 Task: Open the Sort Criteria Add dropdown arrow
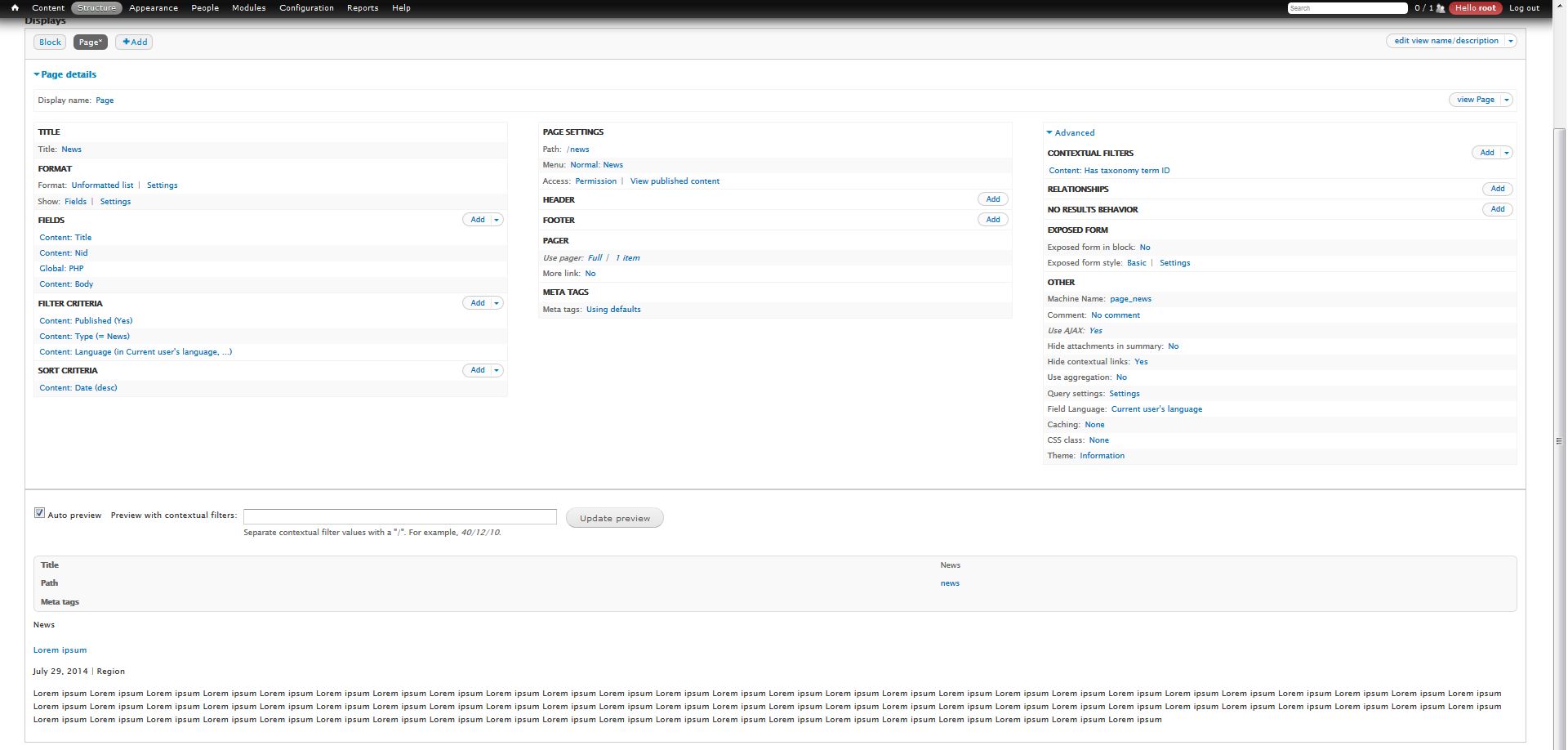497,370
